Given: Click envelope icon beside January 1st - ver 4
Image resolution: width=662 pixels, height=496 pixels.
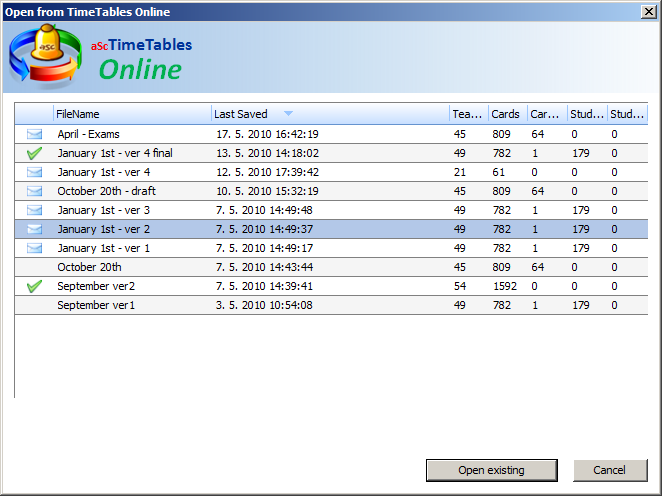Looking at the screenshot, I should point(35,172).
